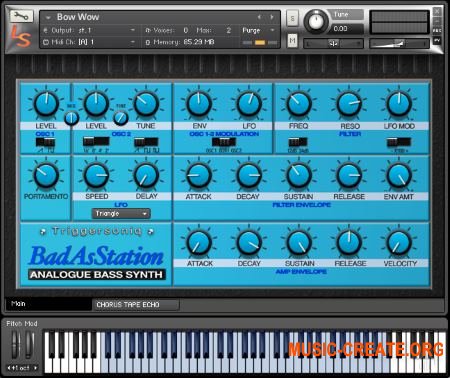Open the instrument name dropdown Bow Wow

[48, 17]
